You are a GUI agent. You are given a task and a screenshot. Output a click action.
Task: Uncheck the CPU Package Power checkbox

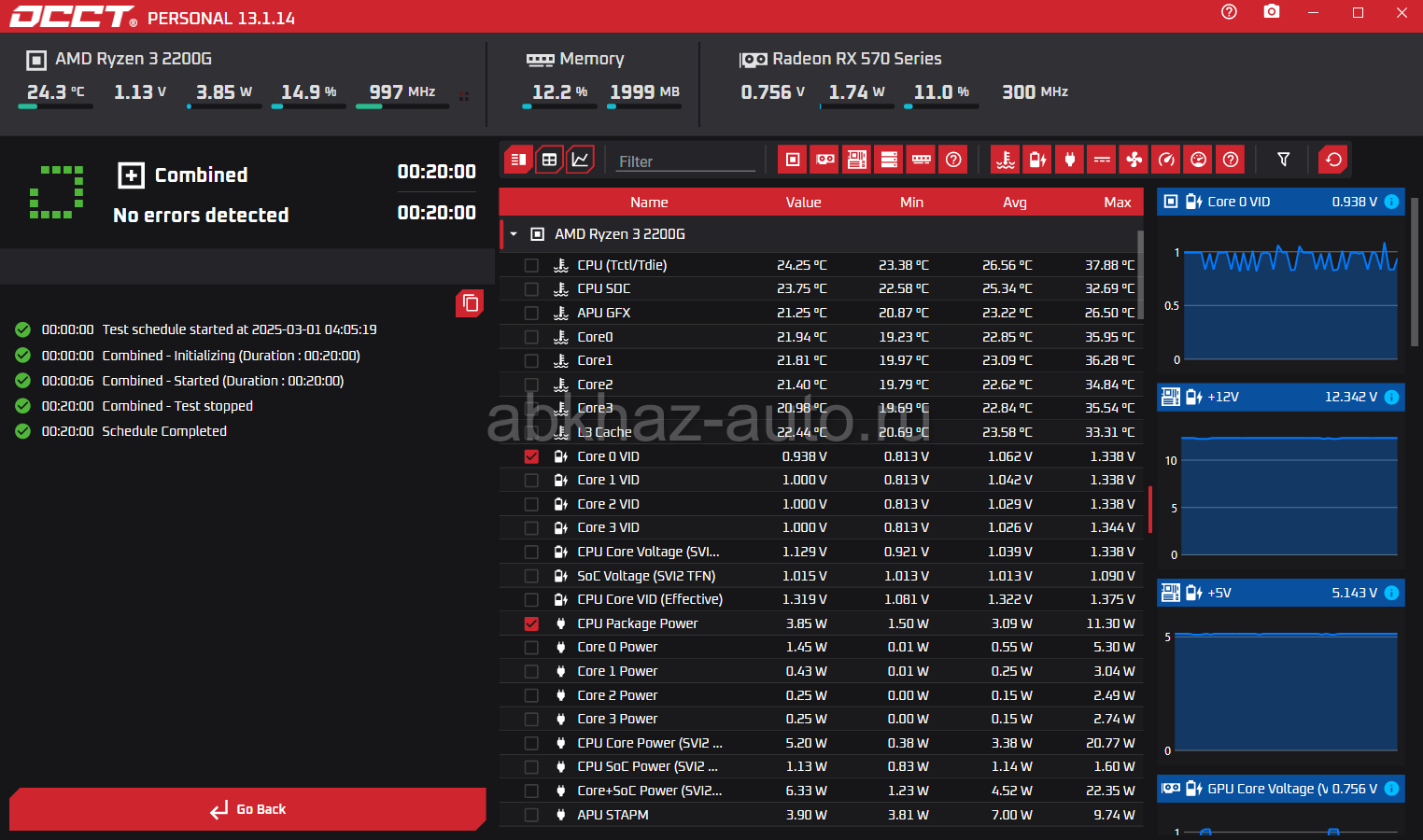531,623
